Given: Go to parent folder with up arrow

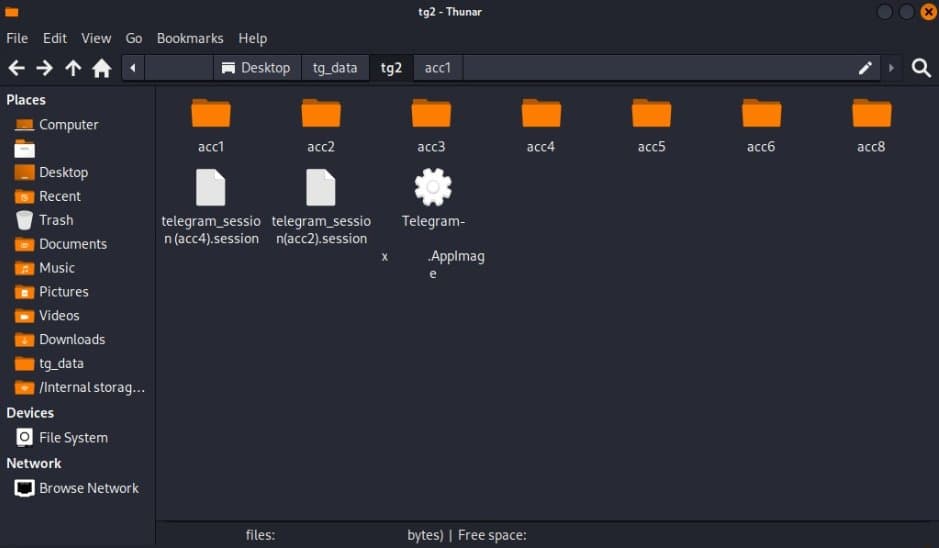Looking at the screenshot, I should coord(73,68).
